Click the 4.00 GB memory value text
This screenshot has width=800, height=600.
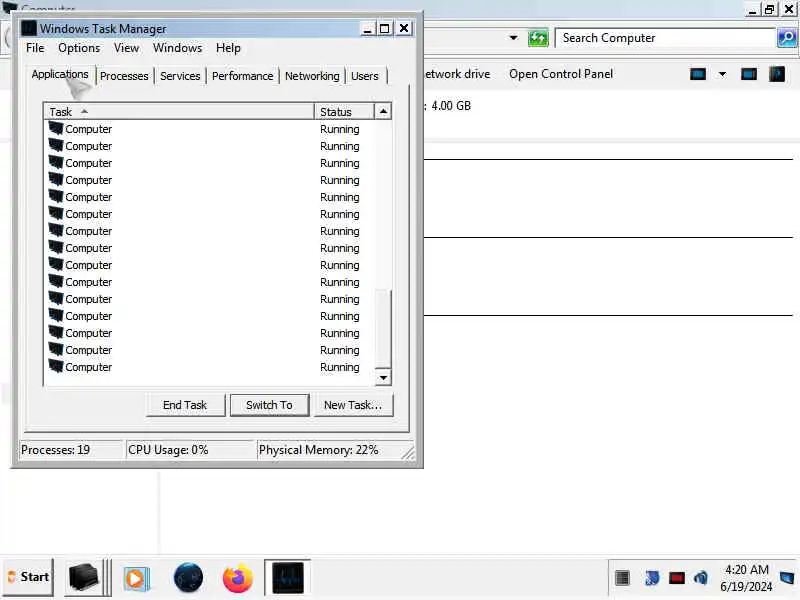(x=451, y=106)
